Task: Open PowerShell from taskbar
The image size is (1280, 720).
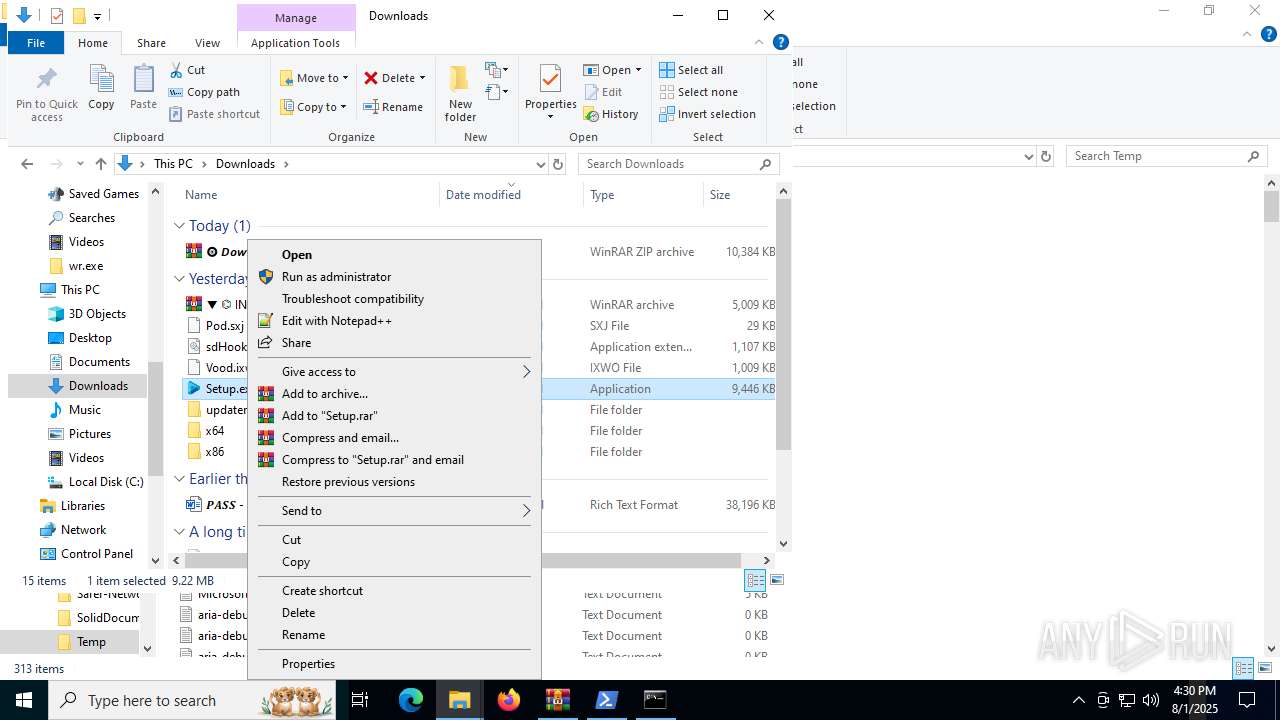Action: tap(606, 700)
